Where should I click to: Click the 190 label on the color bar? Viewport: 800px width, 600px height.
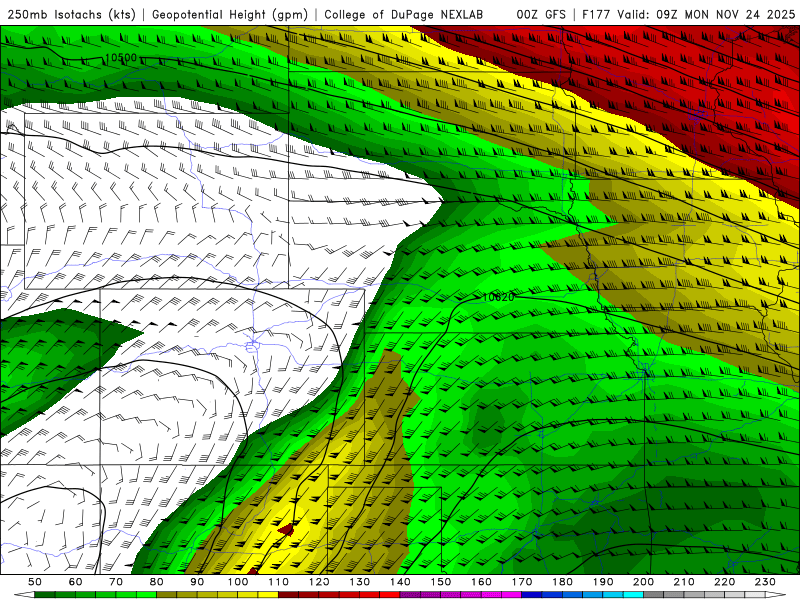click(x=603, y=582)
